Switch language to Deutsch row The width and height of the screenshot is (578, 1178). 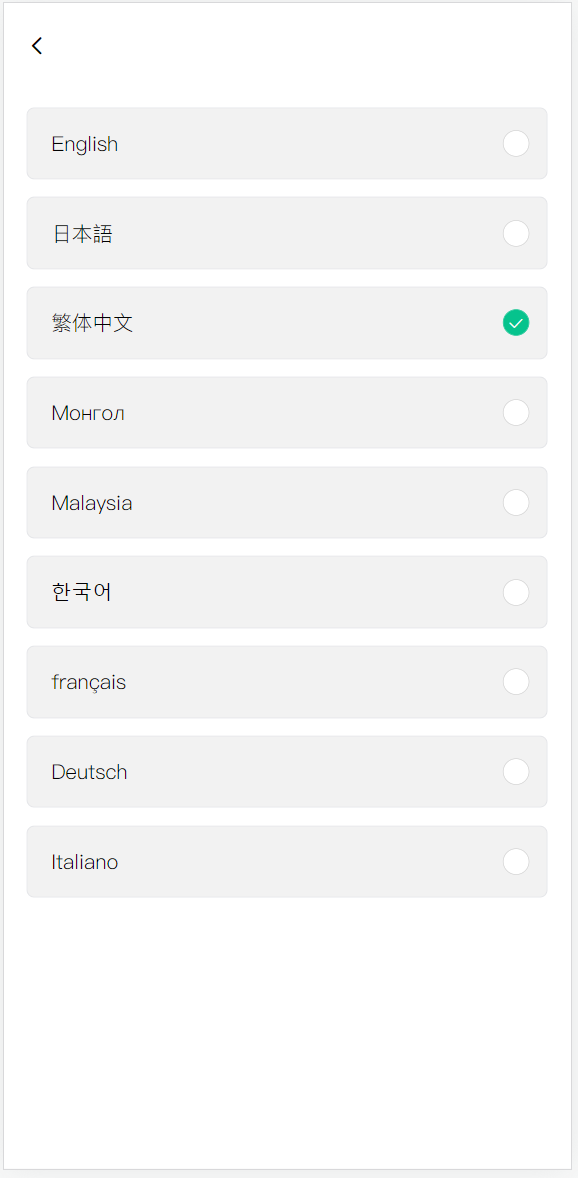(287, 772)
